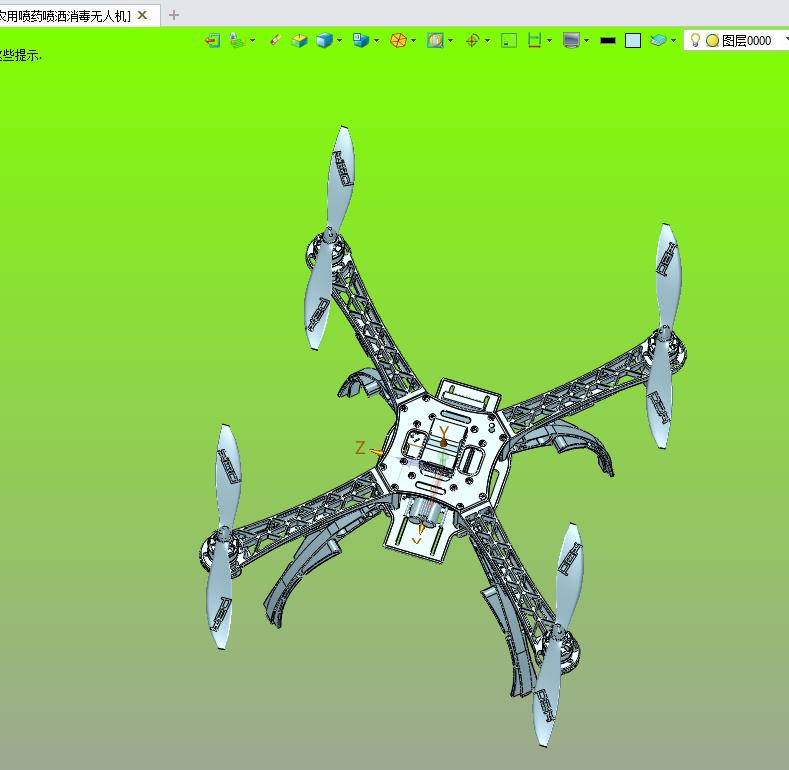Close the 喷药喷洒消毒无人机 document tab
Screen dimensions: 789x770
142,16
